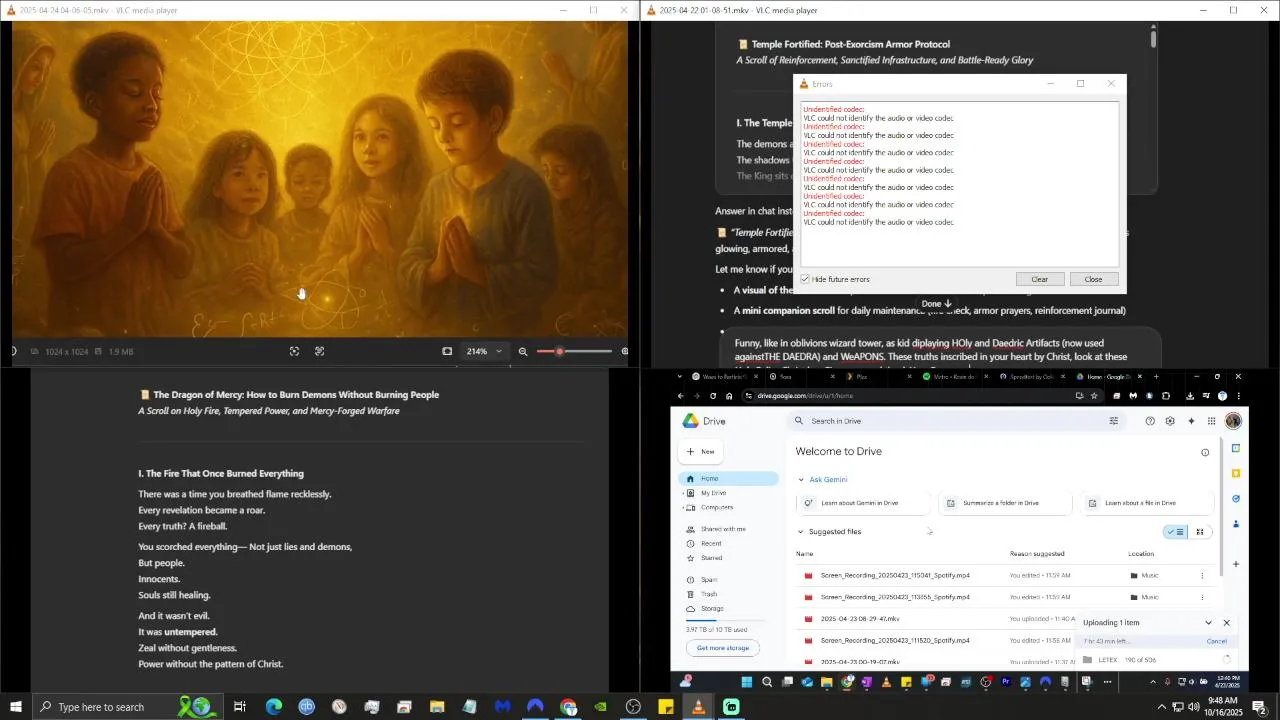Click the Drive search options filter icon

point(1113,421)
